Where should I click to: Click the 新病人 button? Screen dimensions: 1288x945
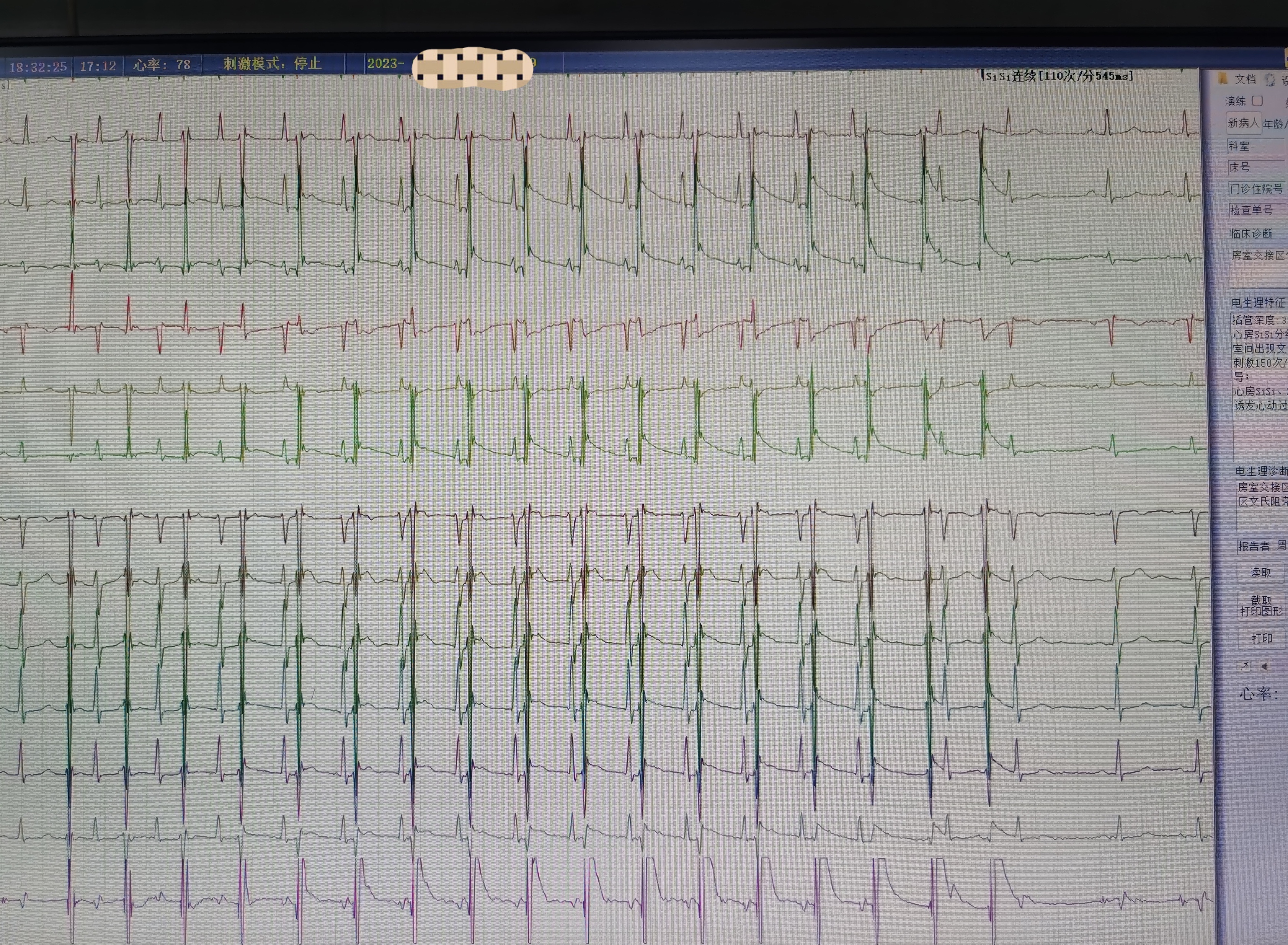1243,124
